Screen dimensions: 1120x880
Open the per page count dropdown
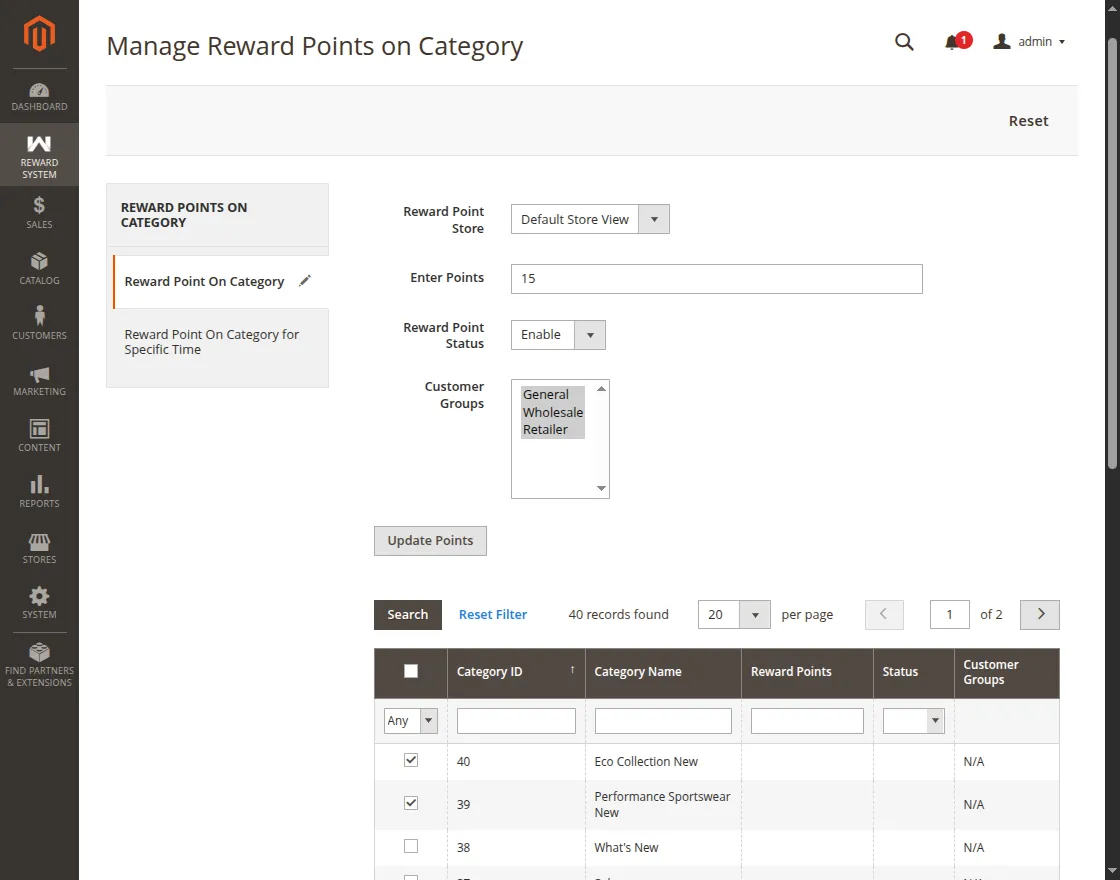[x=734, y=614]
